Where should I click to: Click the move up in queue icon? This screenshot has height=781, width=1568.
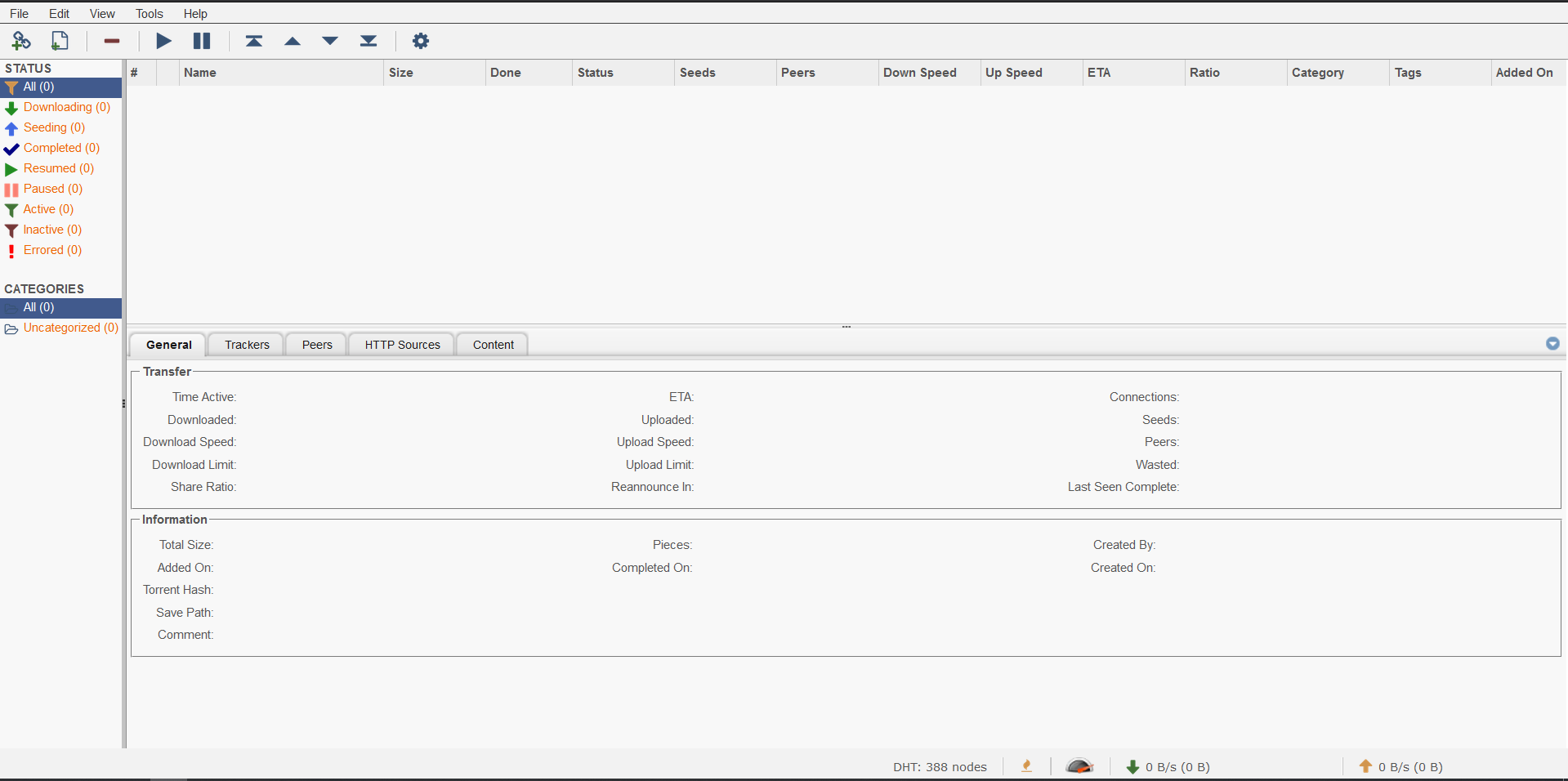coord(293,41)
